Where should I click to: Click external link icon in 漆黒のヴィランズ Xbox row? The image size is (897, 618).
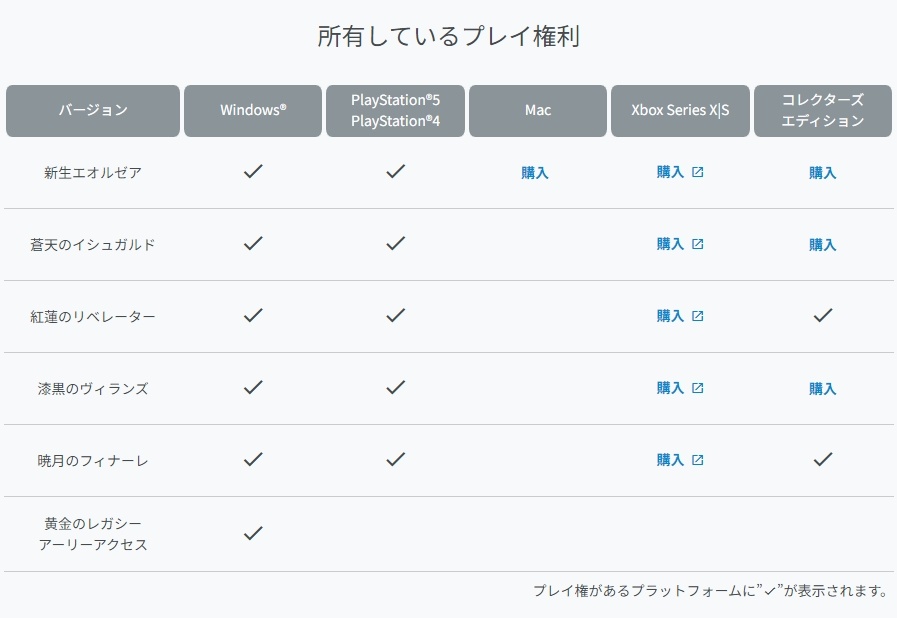click(x=698, y=388)
